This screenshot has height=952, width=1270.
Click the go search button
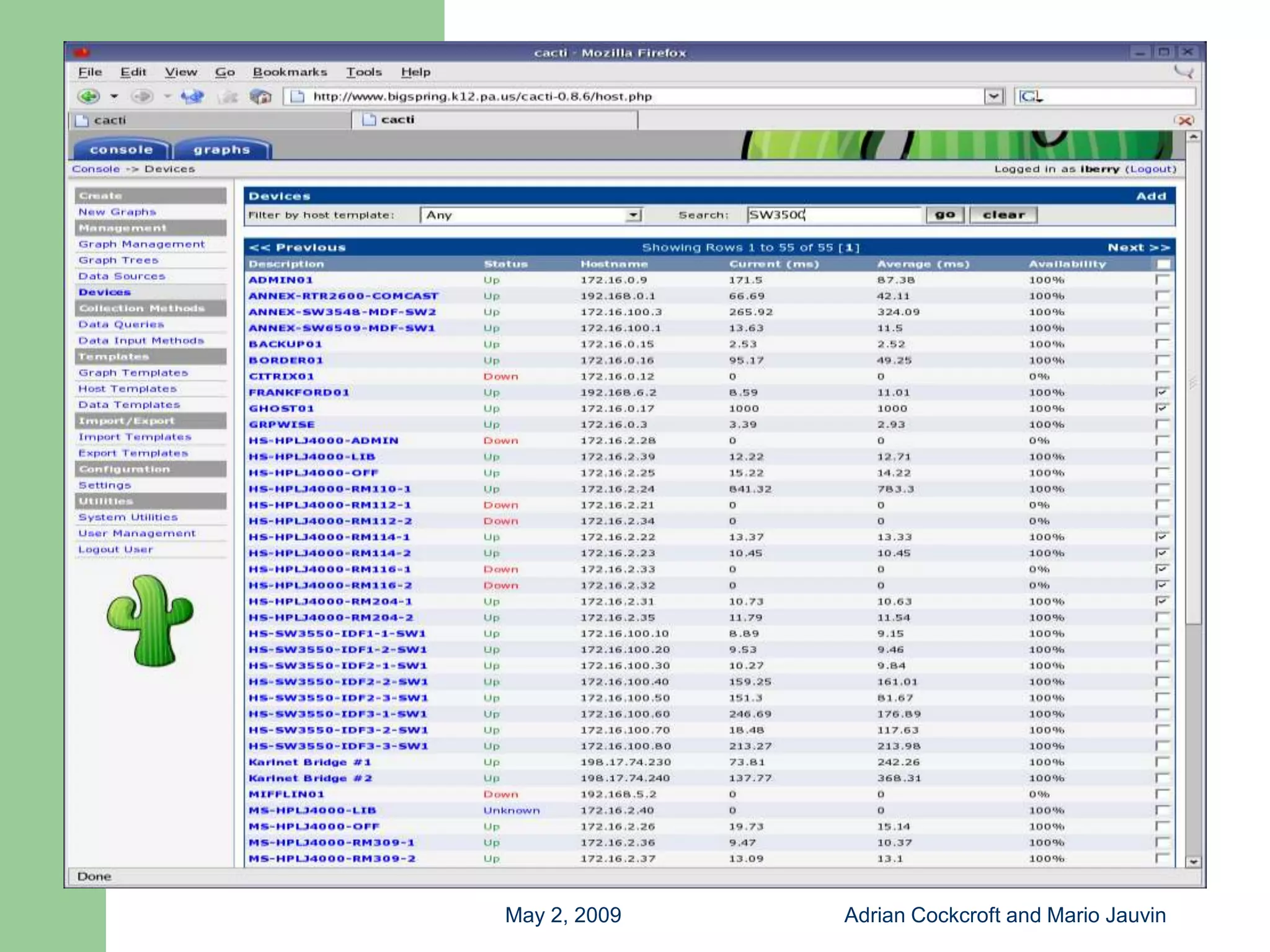(945, 215)
